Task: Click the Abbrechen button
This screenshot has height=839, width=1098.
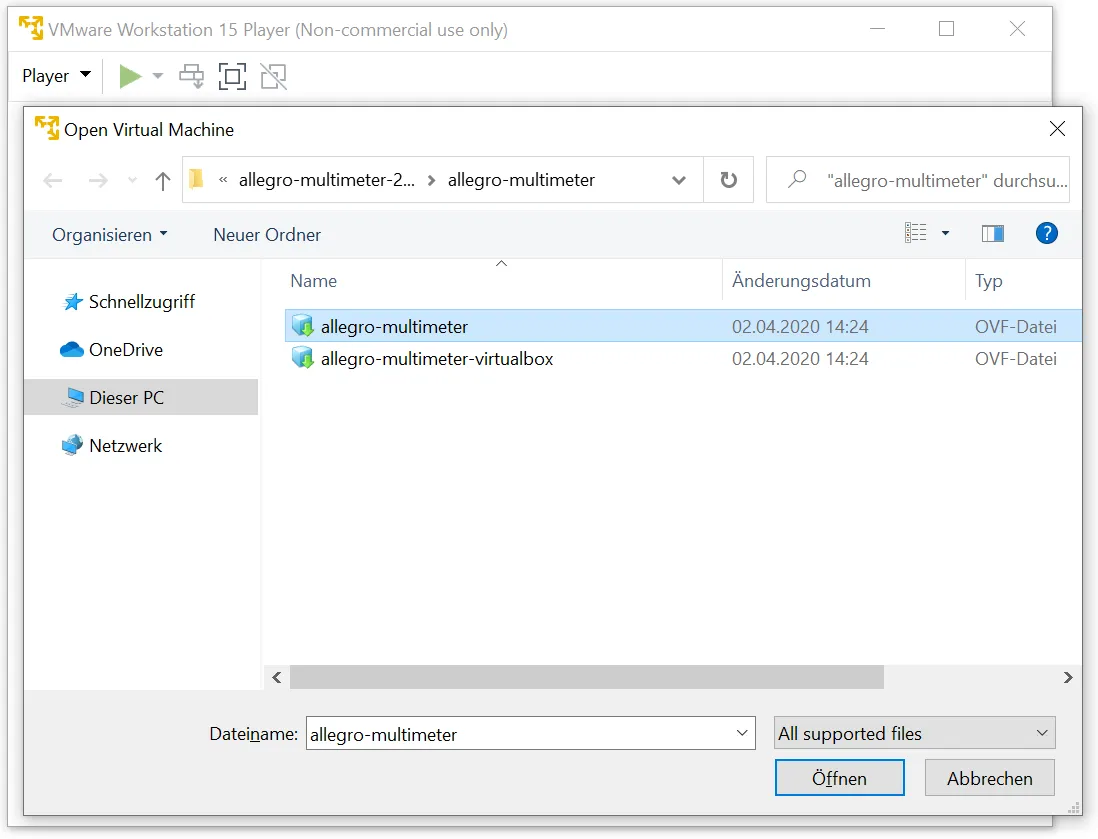Action: 989,778
